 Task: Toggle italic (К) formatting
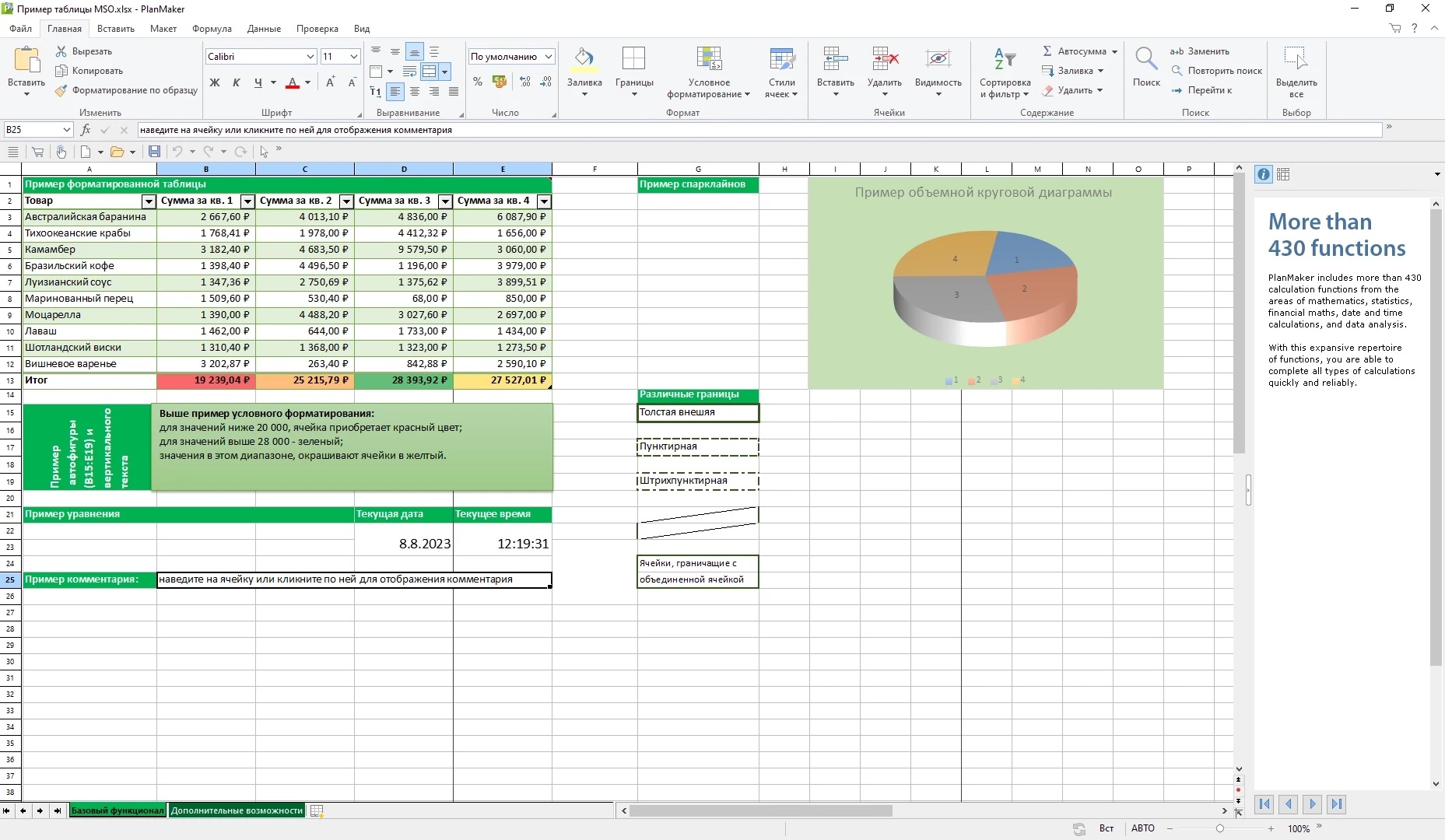tap(237, 82)
